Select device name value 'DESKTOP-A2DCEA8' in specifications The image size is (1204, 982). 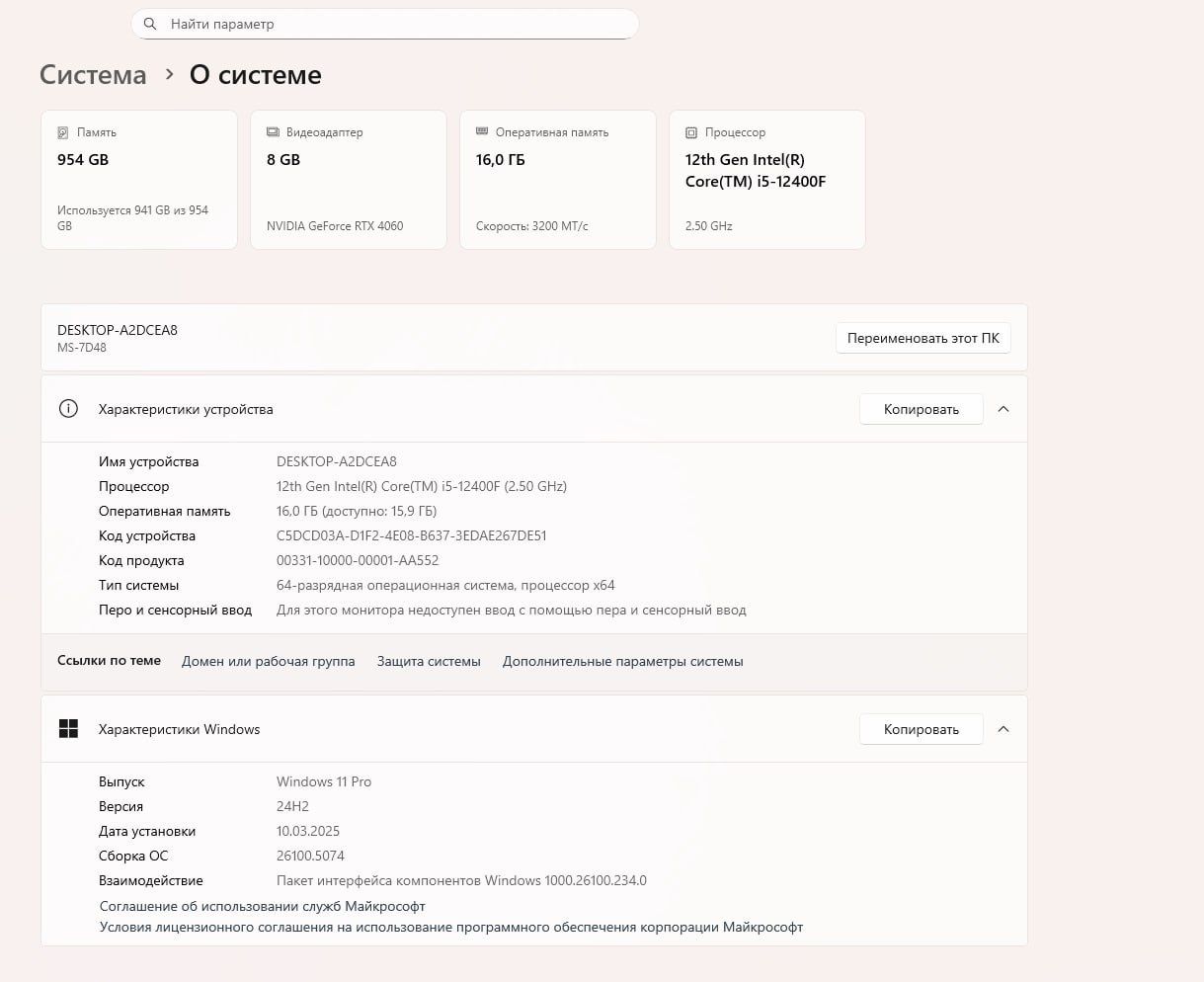pos(337,461)
